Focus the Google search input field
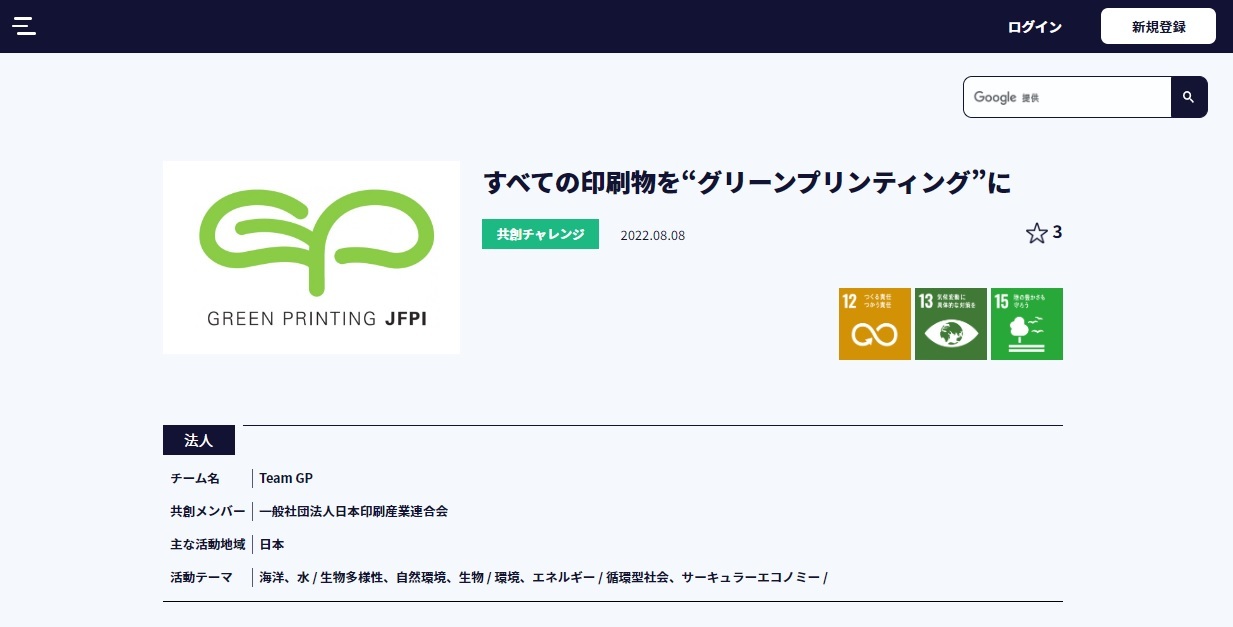The width and height of the screenshot is (1233, 627). pyautogui.click(x=1067, y=97)
